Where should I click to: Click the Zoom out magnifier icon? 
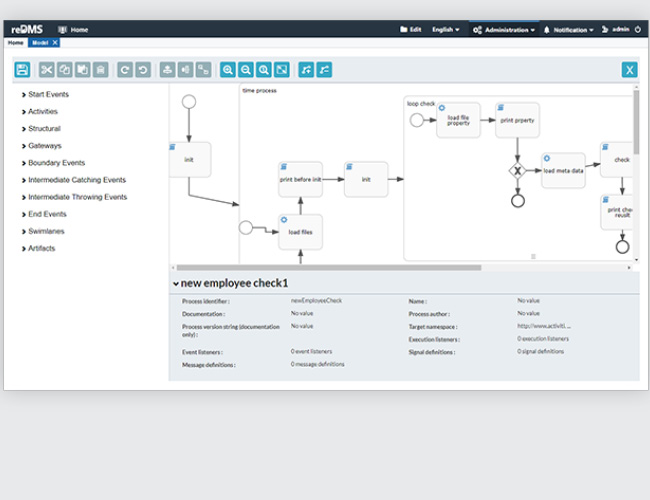pyautogui.click(x=246, y=70)
